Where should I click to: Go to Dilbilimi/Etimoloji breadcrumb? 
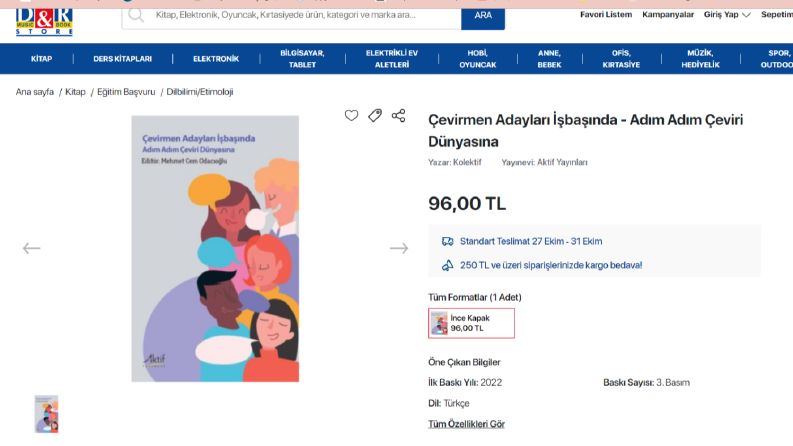(x=200, y=92)
